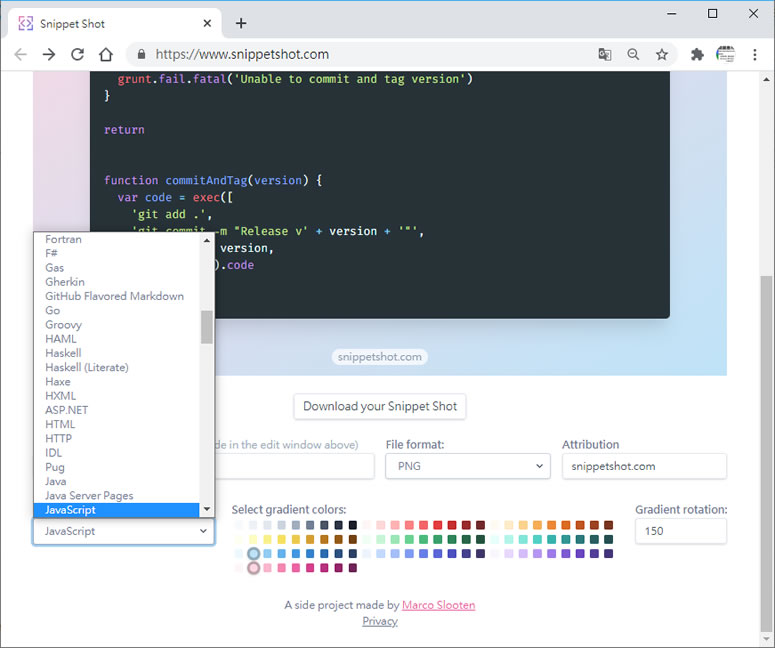This screenshot has width=775, height=648.
Task: Select highlighted JavaScript list option
Action: pos(116,510)
